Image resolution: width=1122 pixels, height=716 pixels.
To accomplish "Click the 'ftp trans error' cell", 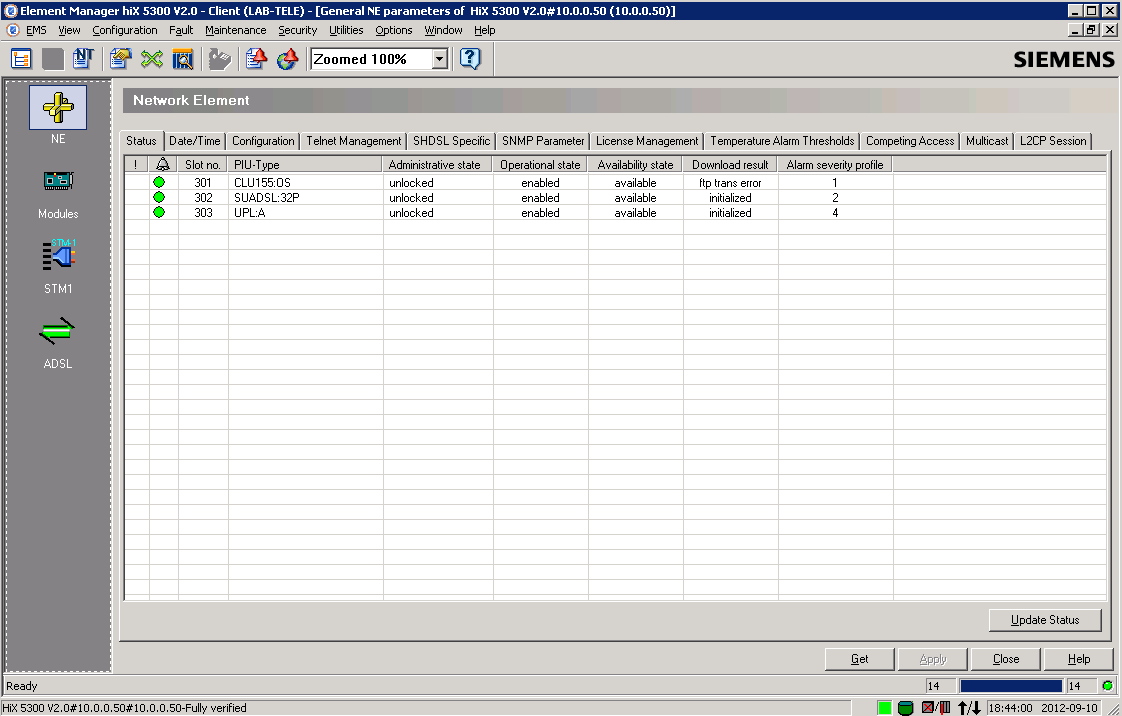I will click(x=730, y=182).
